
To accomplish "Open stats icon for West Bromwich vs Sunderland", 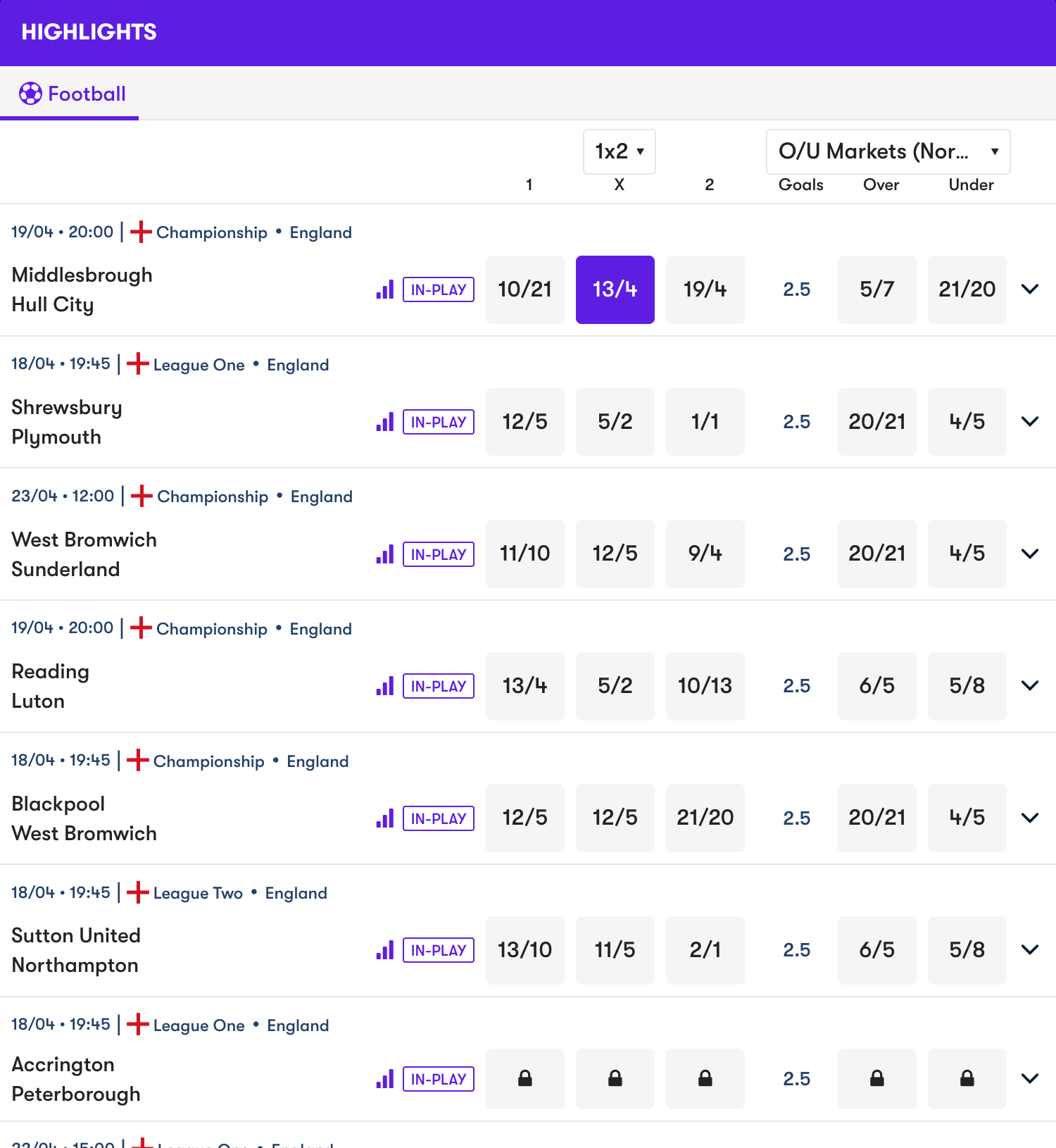I will tap(384, 554).
